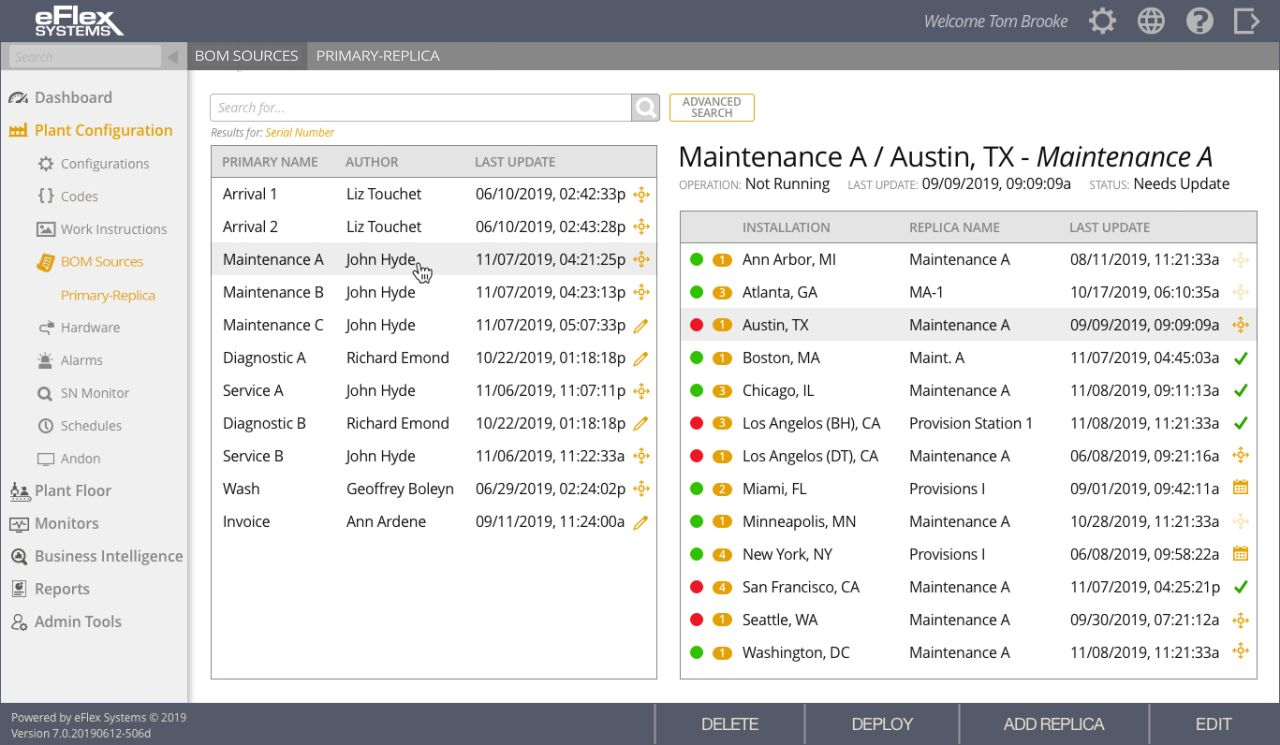This screenshot has width=1280, height=745.
Task: Expand the Business Intelligence section
Action: (x=108, y=557)
